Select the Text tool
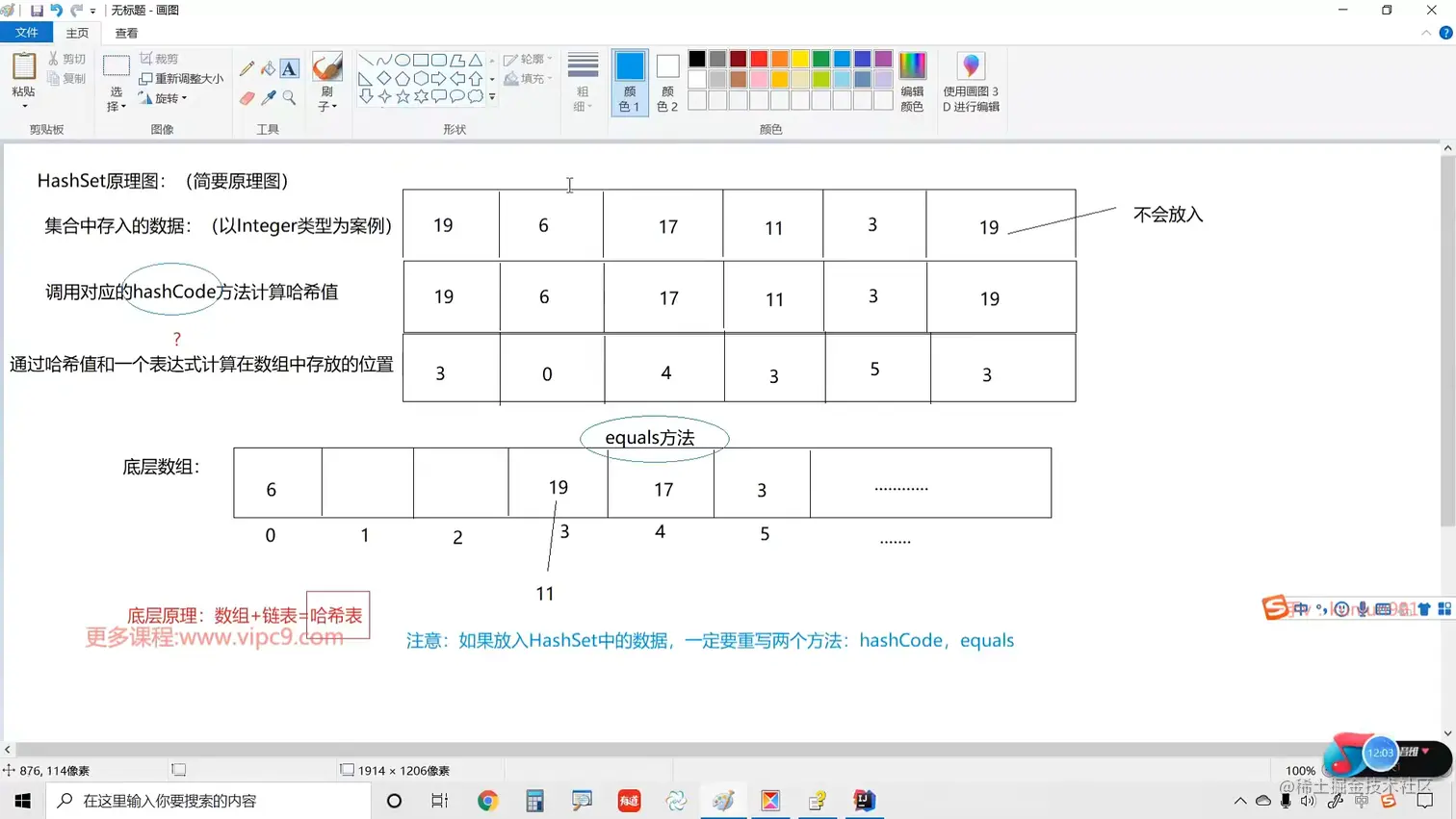 coord(291,68)
